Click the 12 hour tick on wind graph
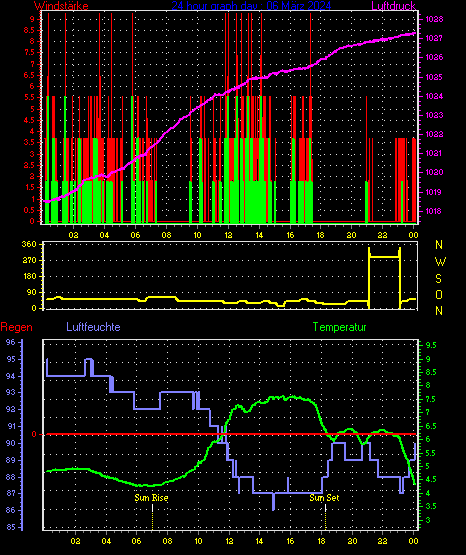The image size is (466, 555). (228, 235)
